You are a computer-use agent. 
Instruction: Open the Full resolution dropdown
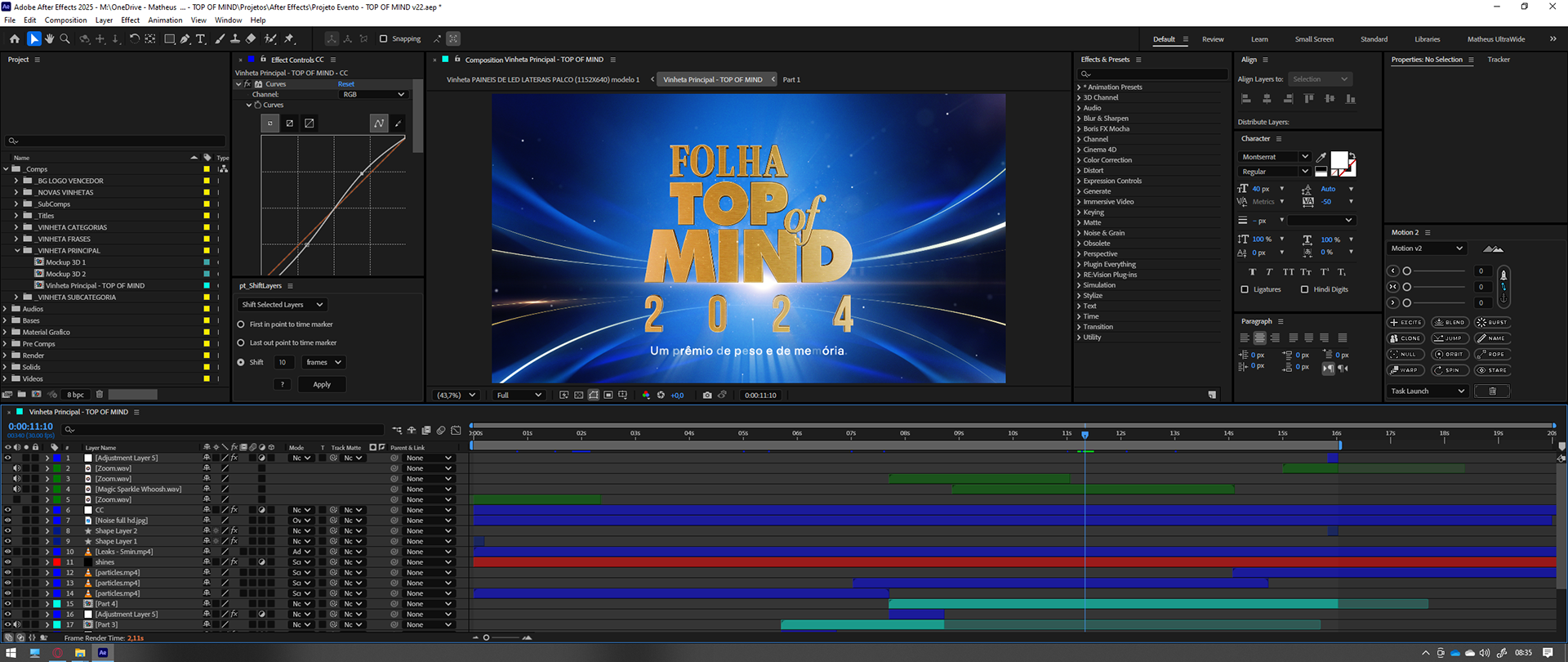(519, 395)
